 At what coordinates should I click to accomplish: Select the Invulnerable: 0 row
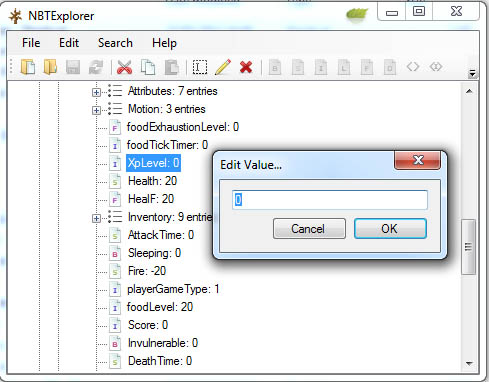[x=163, y=343]
